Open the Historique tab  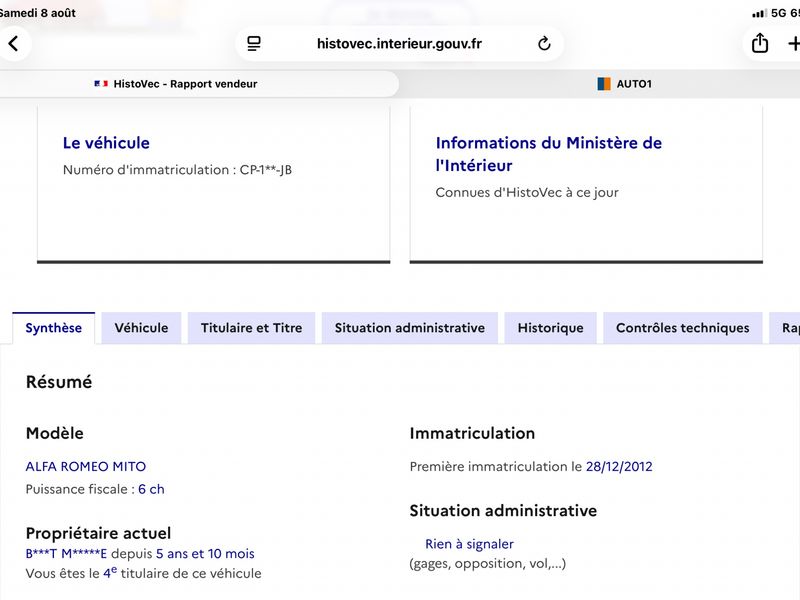pyautogui.click(x=551, y=328)
